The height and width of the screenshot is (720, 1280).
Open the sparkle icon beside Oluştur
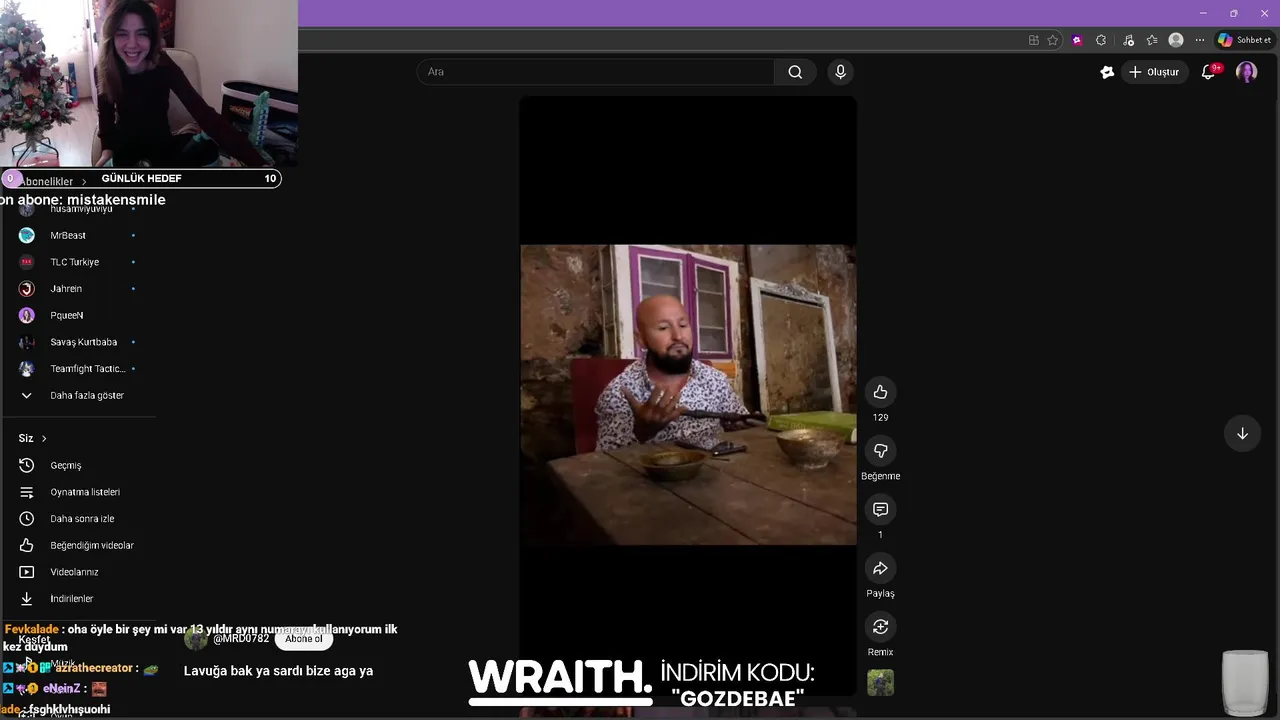pos(1107,72)
